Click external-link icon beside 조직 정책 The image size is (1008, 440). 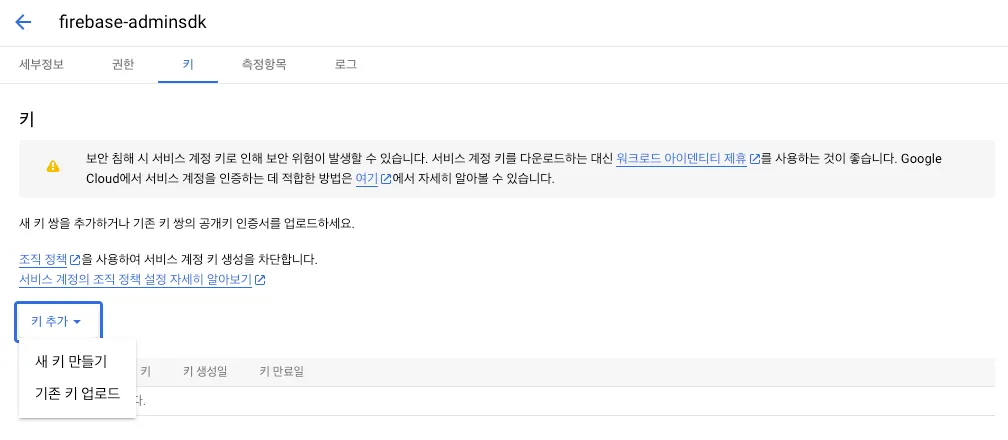(x=75, y=260)
